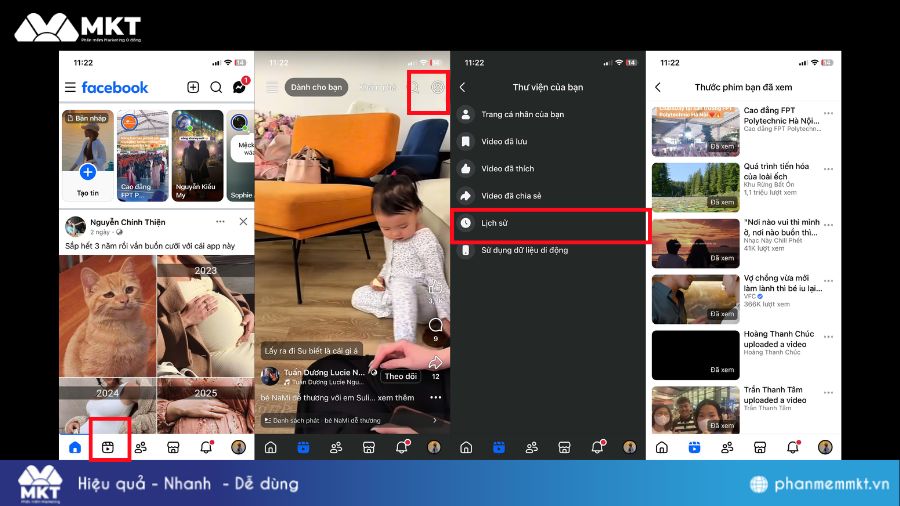Viewport: 900px width, 506px height.
Task: Open the hamburger menu beside the facebook logo
Action: click(x=70, y=87)
